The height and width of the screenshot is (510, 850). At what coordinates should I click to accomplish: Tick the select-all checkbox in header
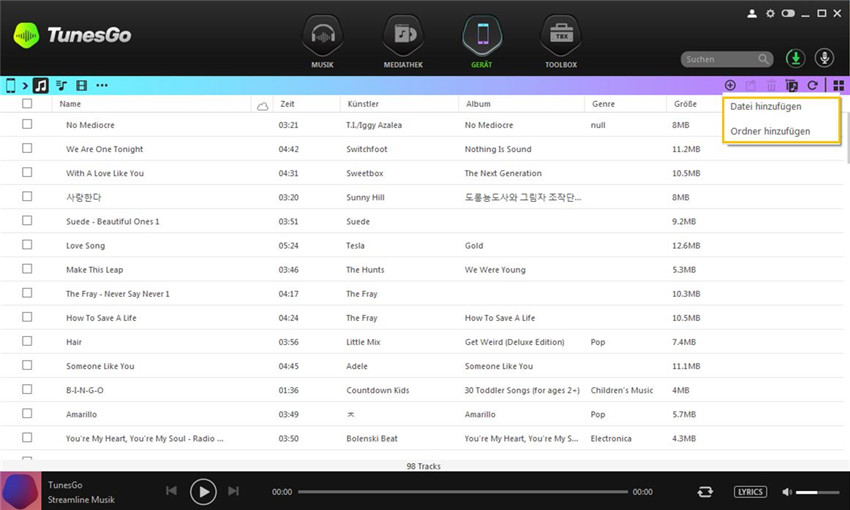27,104
